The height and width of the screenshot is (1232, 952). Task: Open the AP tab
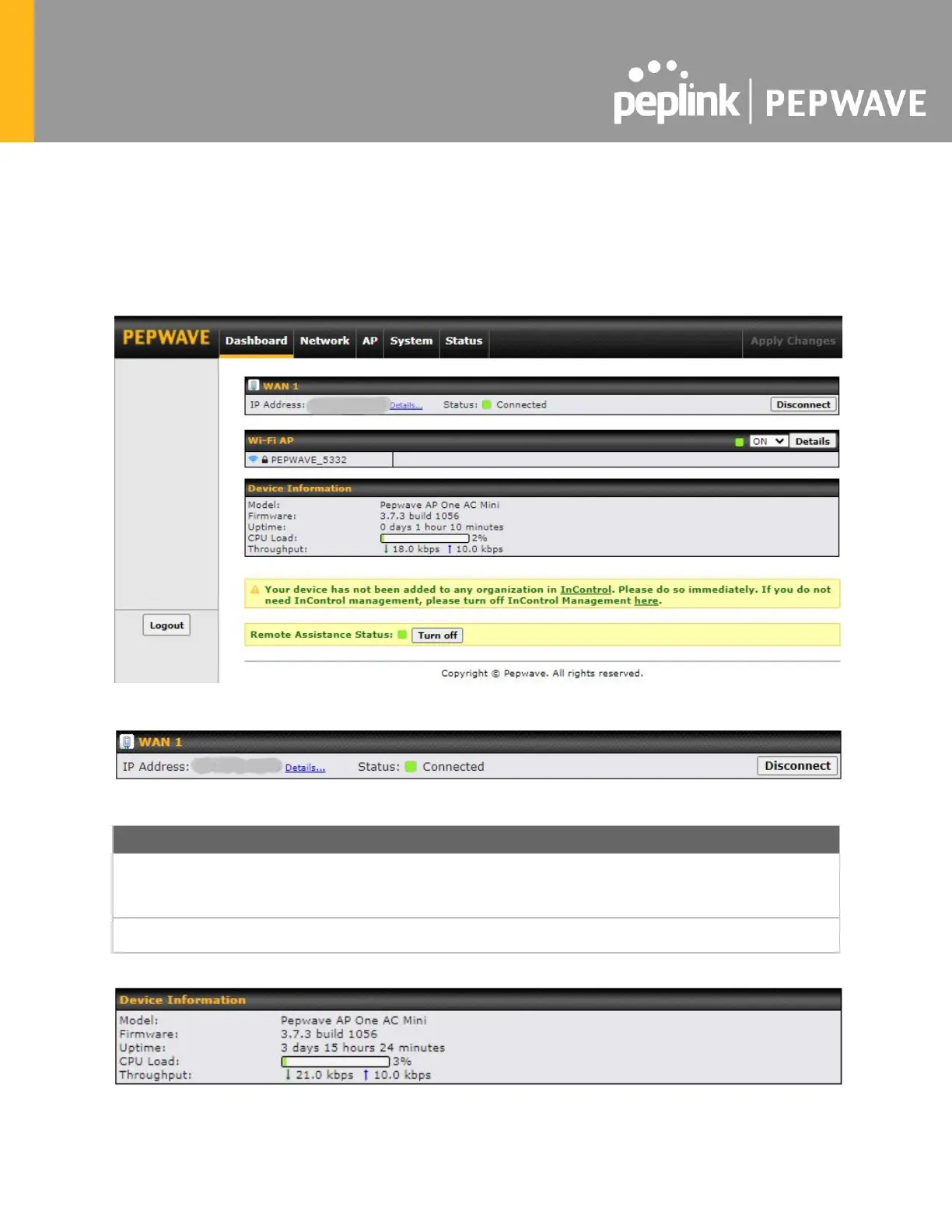(369, 341)
